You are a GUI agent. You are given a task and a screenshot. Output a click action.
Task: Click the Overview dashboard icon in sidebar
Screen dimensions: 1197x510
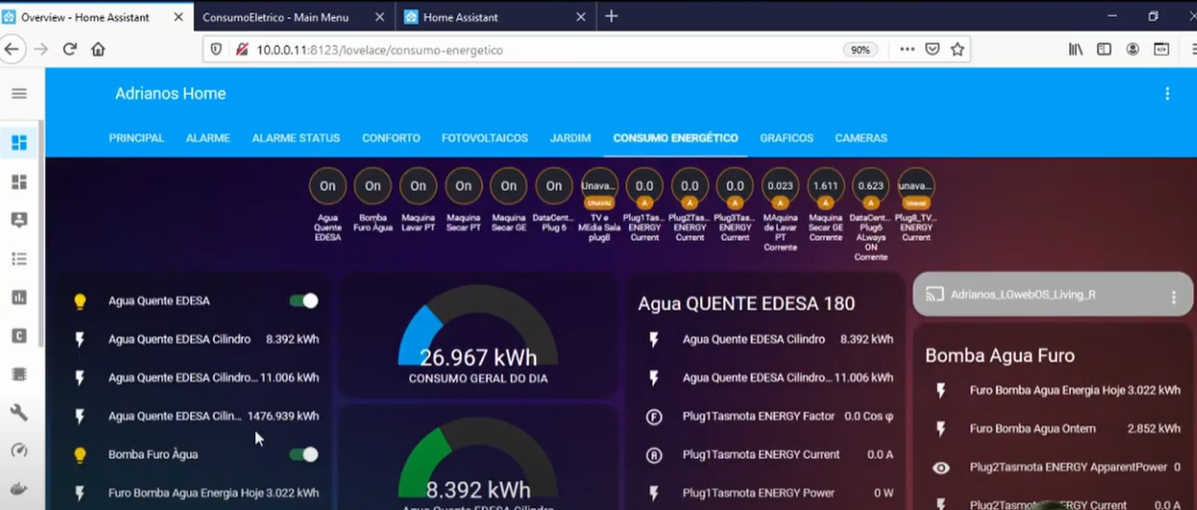[x=19, y=143]
